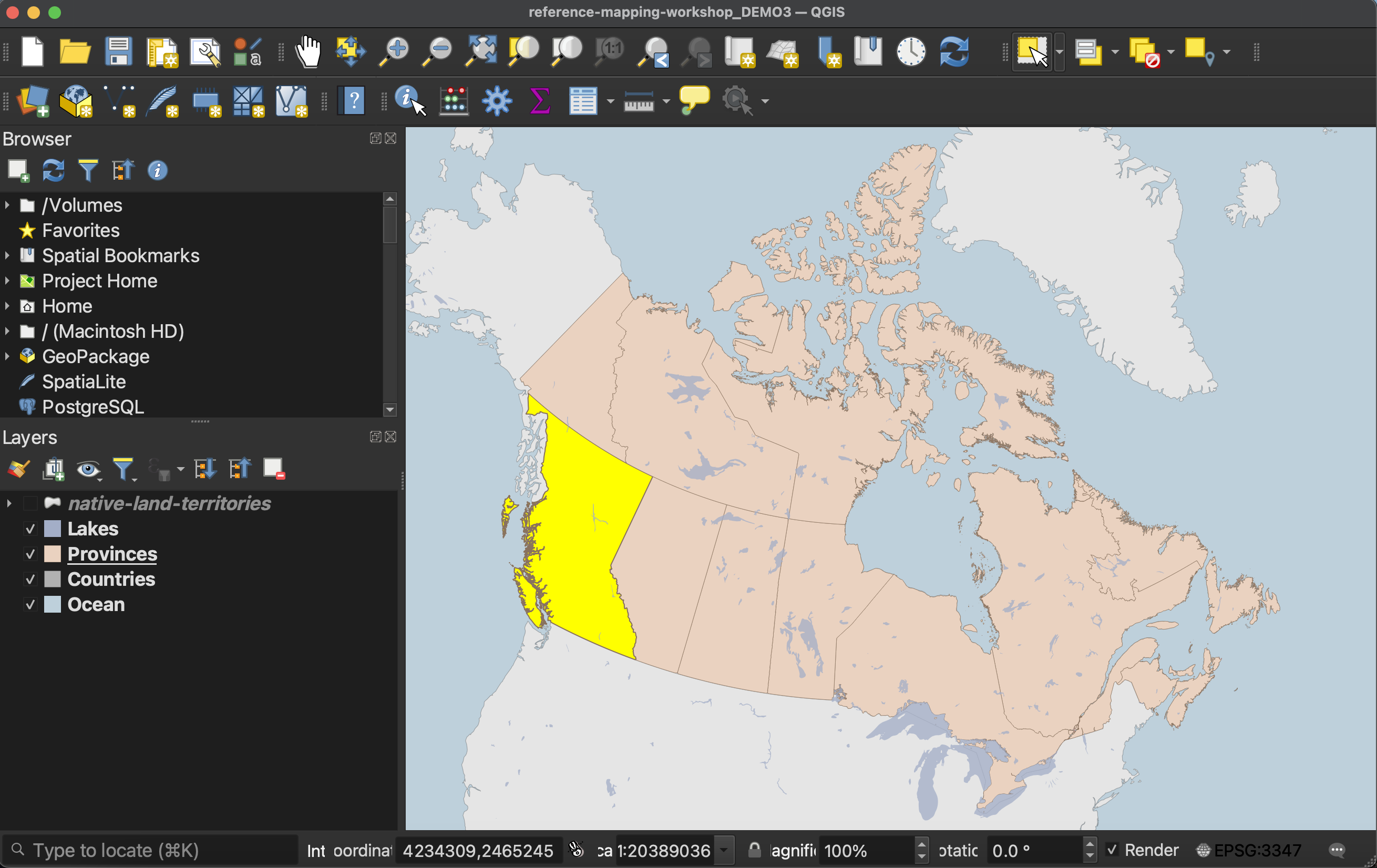This screenshot has width=1377, height=868.
Task: Select the Pan Map hand tool
Action: tap(308, 52)
